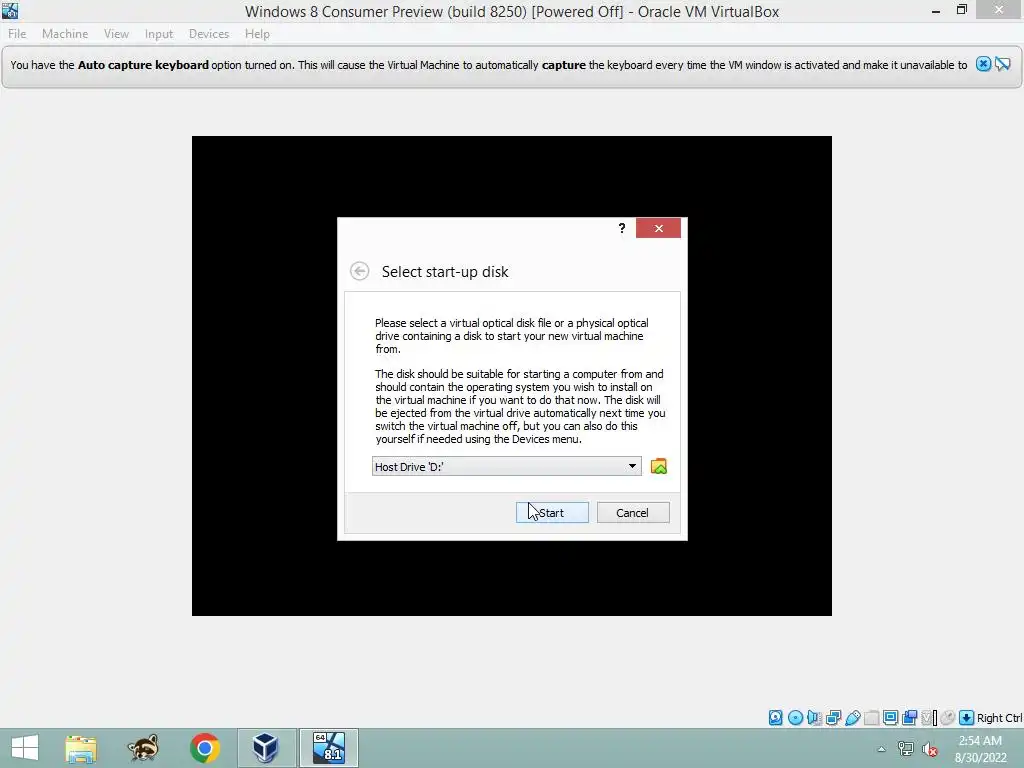
Task: Cancel the start-up disk selection
Action: click(633, 513)
